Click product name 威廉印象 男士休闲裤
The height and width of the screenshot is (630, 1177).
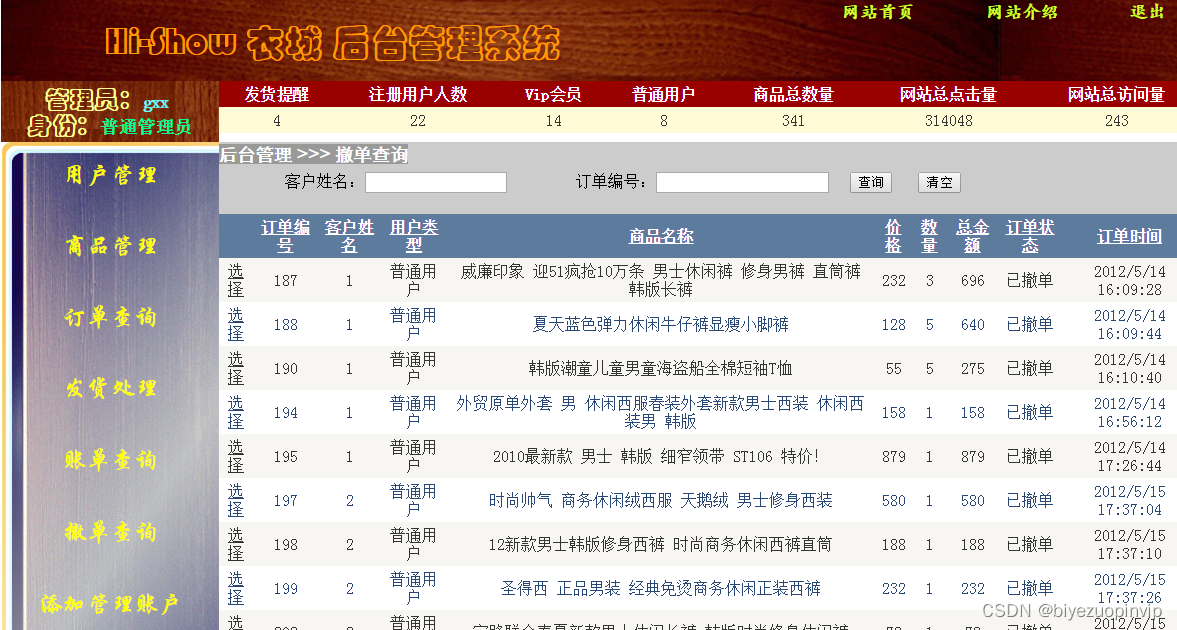click(x=661, y=280)
